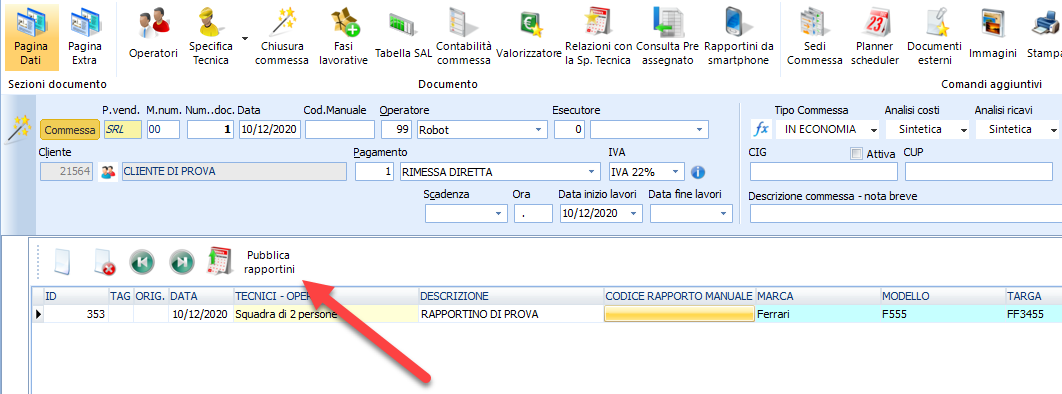Open the Analisi costi dropdown
This screenshot has width=1062, height=394.
click(x=963, y=129)
